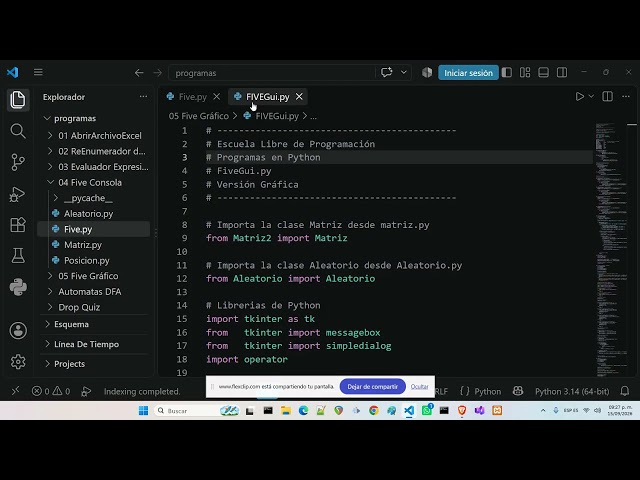Screen dimensions: 640x480
Task: Go forward with the right arrow
Action: coord(157,73)
